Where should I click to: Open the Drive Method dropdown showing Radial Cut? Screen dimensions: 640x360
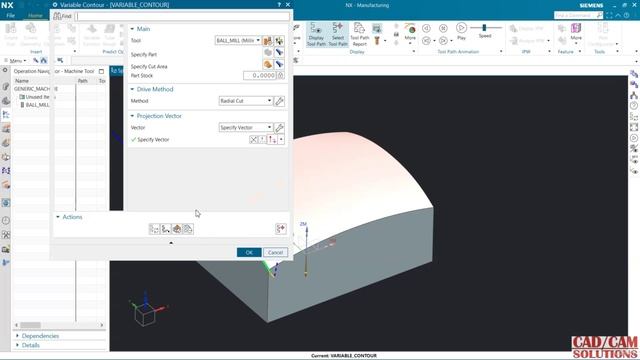click(245, 101)
